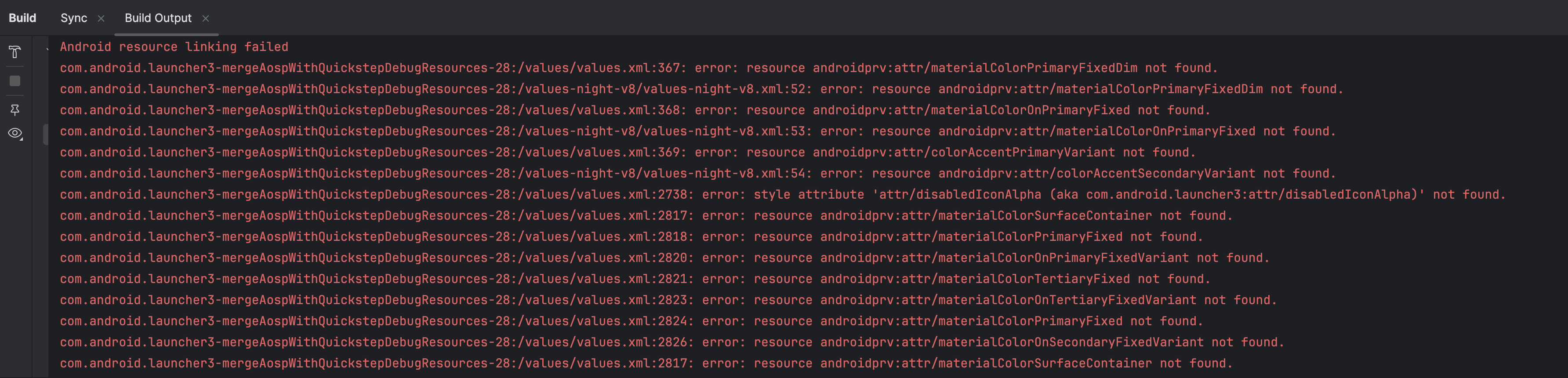Switch to the Sync tab
This screenshot has height=378, width=1568.
point(74,18)
